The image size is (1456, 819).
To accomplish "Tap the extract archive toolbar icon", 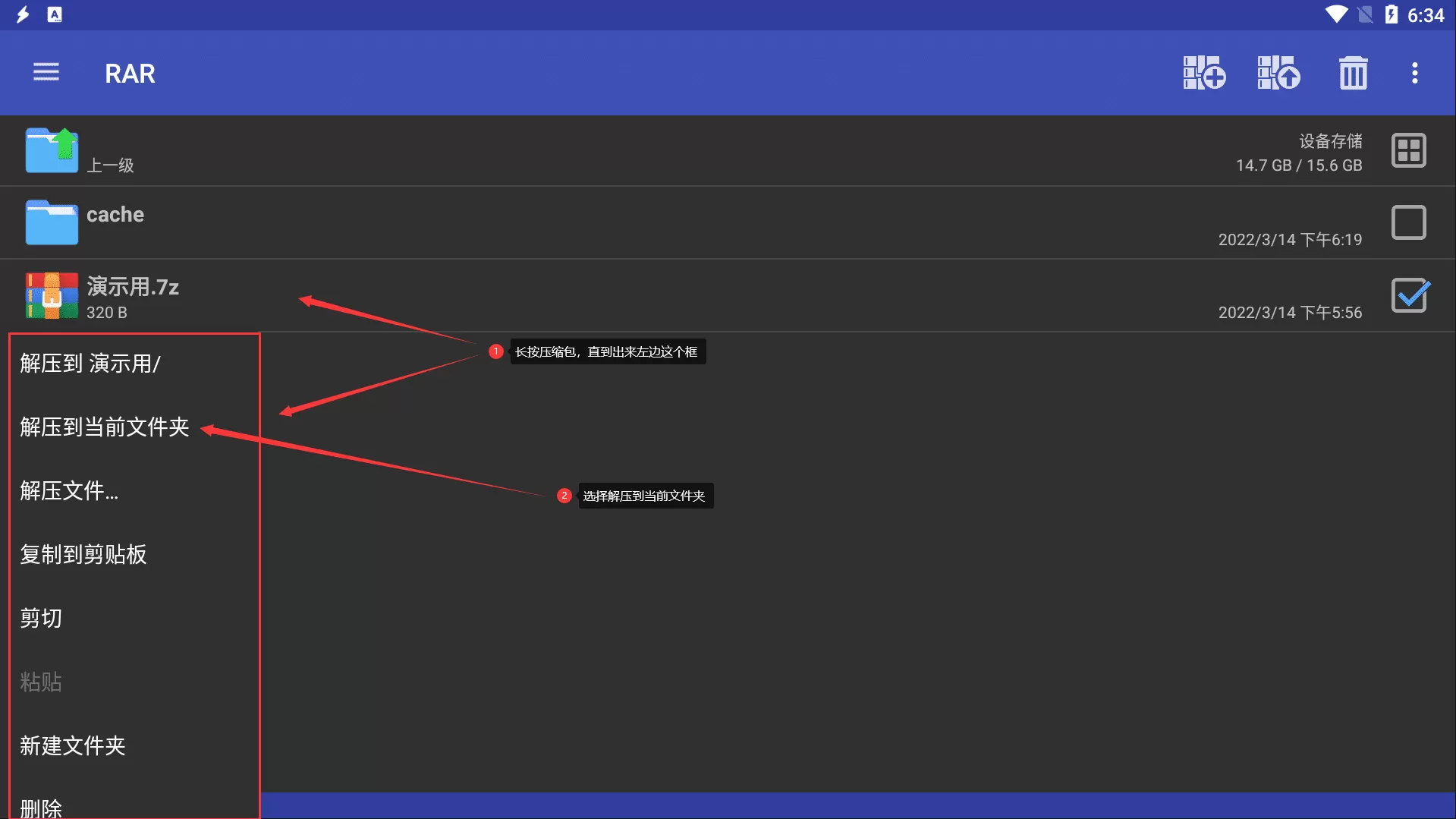I will point(1278,73).
